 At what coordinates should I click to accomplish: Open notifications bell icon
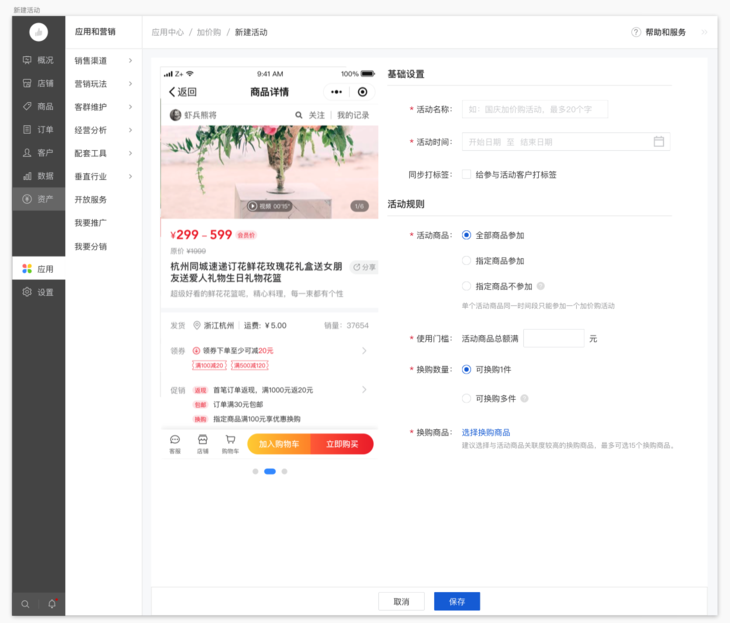pyautogui.click(x=52, y=604)
